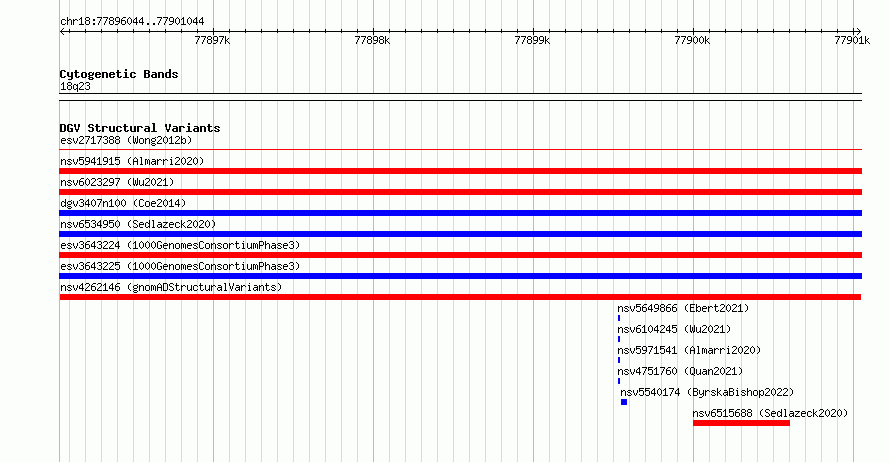Click small blue marker under nsv4751760
The height and width of the screenshot is (462, 890).
pyautogui.click(x=619, y=381)
